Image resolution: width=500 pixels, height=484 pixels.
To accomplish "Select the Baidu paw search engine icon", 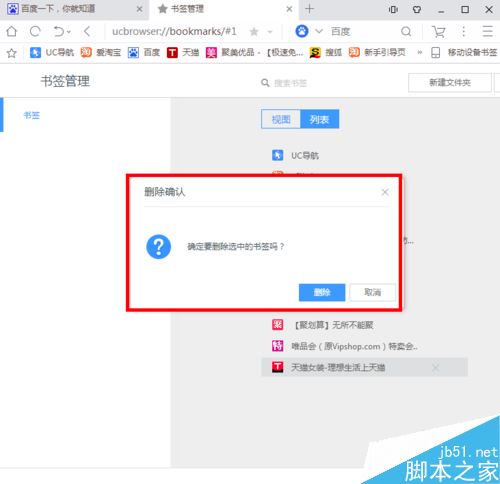I will [302, 31].
